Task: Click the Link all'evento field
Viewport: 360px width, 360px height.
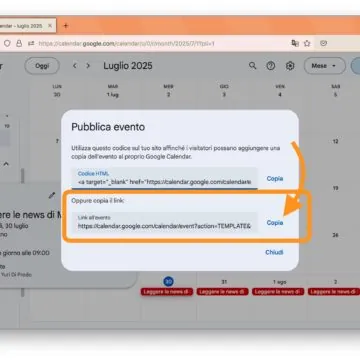Action: point(165,223)
